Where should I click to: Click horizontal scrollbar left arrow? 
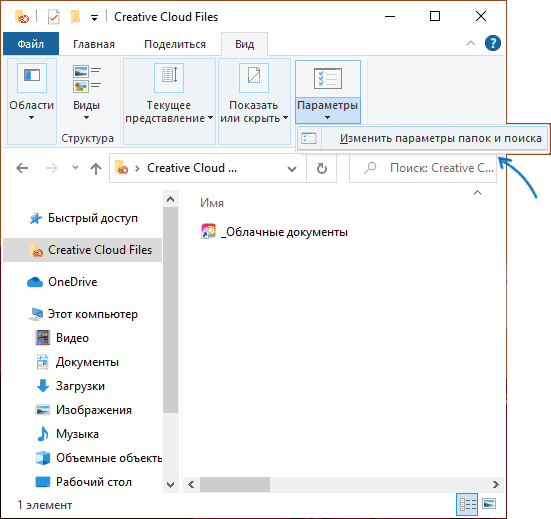click(191, 485)
